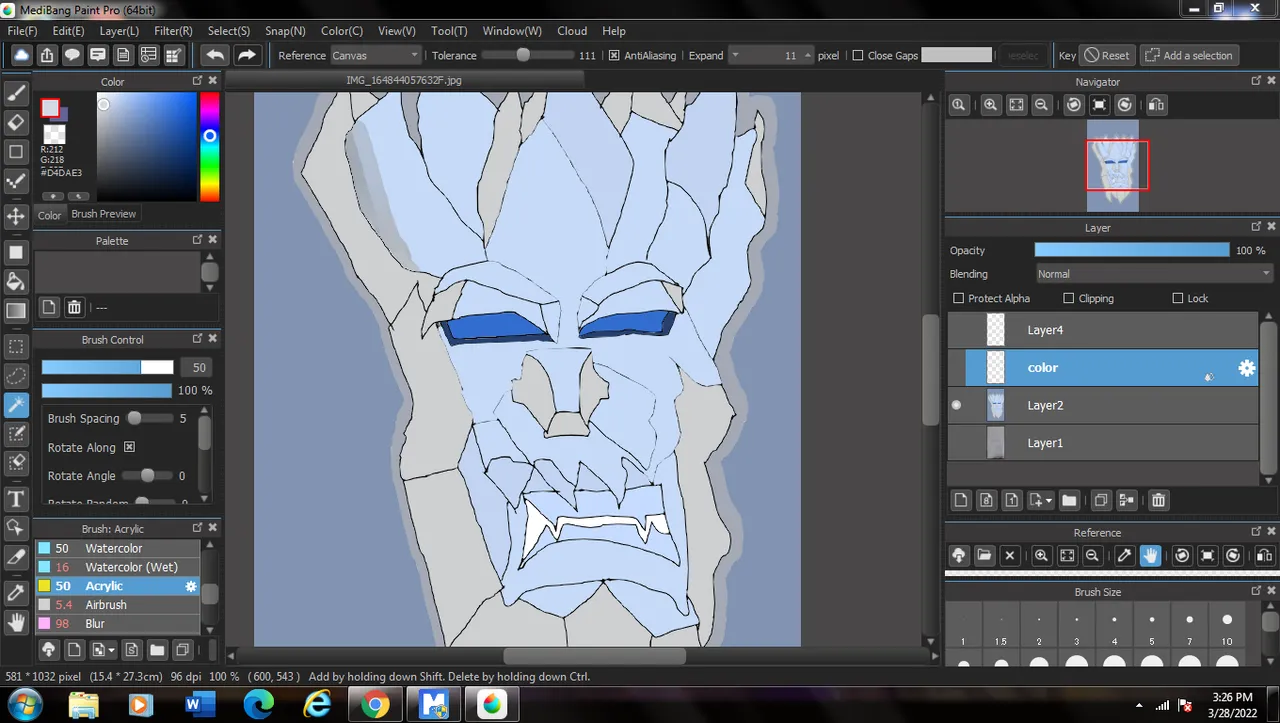The image size is (1280, 723).
Task: Click the export/share icon in top toolbar
Action: click(47, 55)
